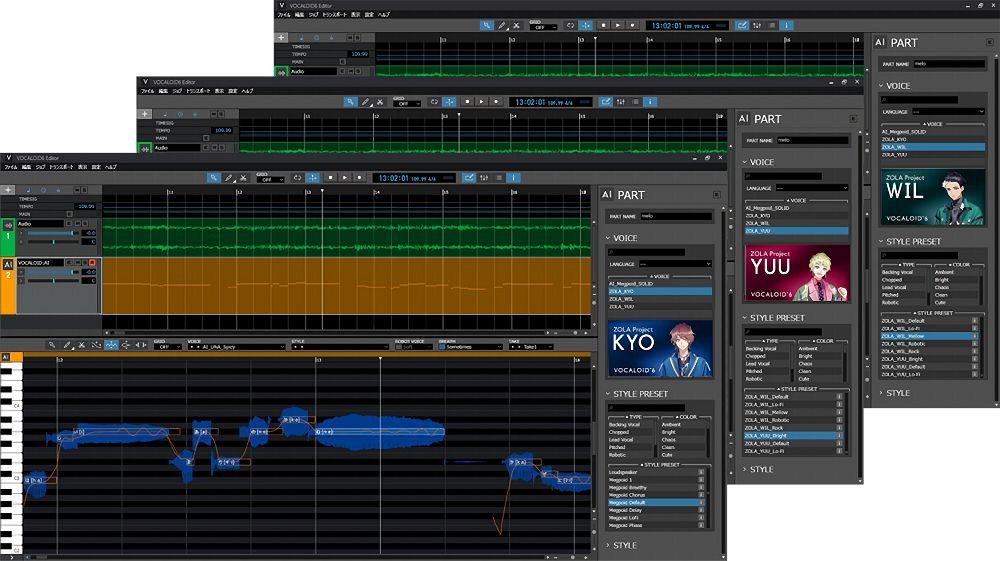Image resolution: width=1000 pixels, height=561 pixels.
Task: Toggle auto-scroll button in front window toolbar
Action: tap(312, 178)
